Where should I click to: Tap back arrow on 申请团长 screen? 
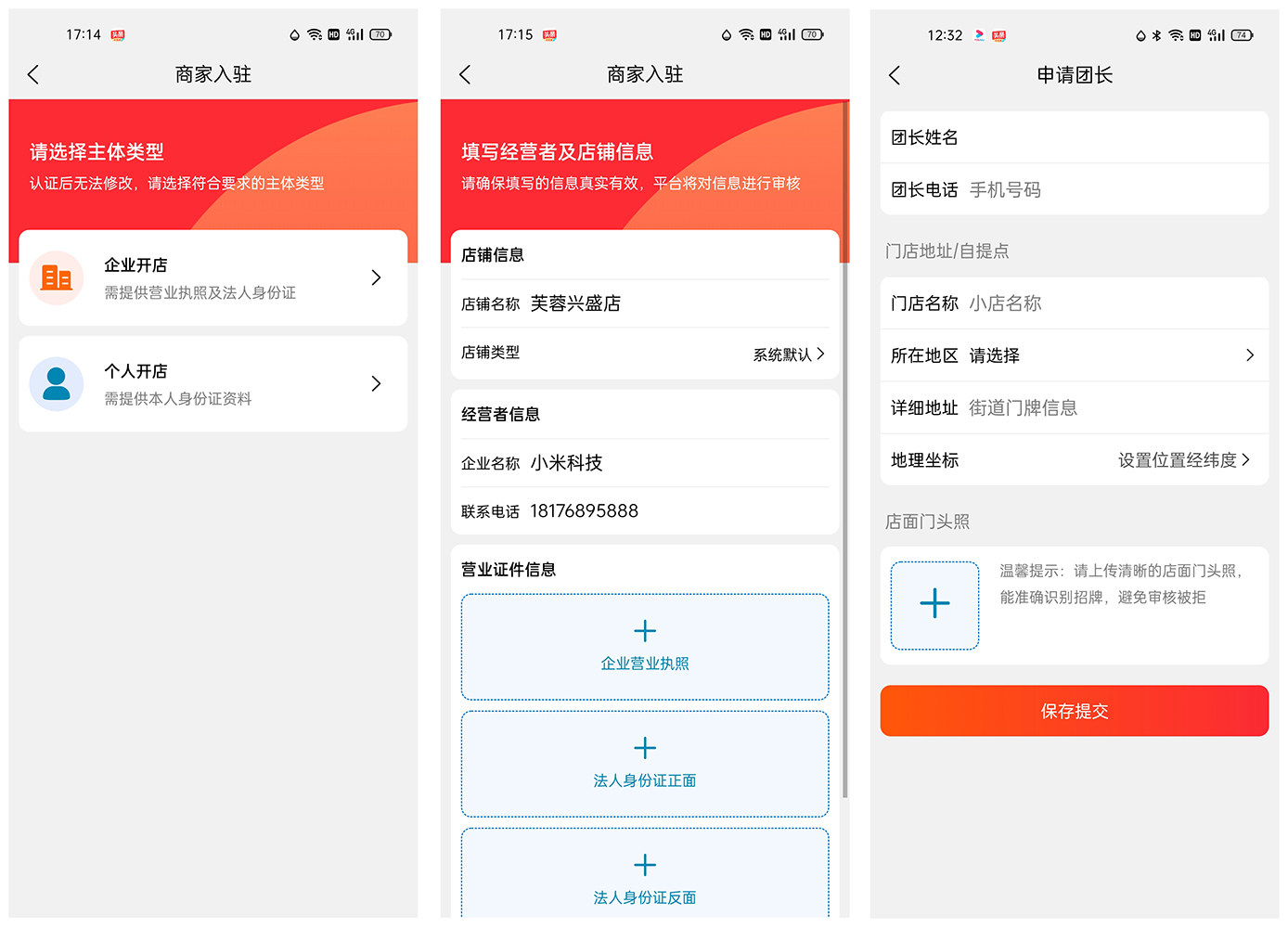tap(895, 75)
